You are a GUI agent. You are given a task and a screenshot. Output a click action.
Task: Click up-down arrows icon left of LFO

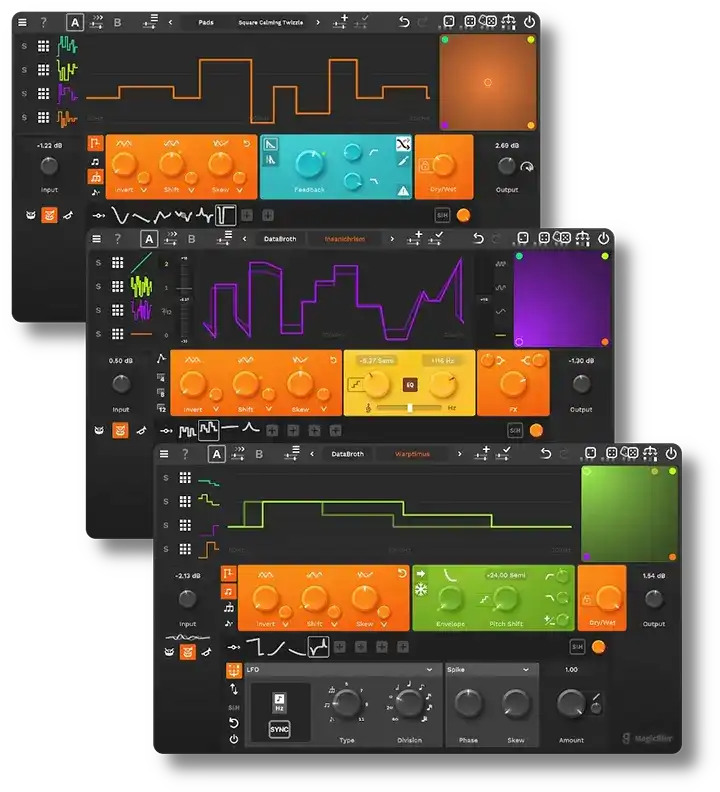click(234, 689)
